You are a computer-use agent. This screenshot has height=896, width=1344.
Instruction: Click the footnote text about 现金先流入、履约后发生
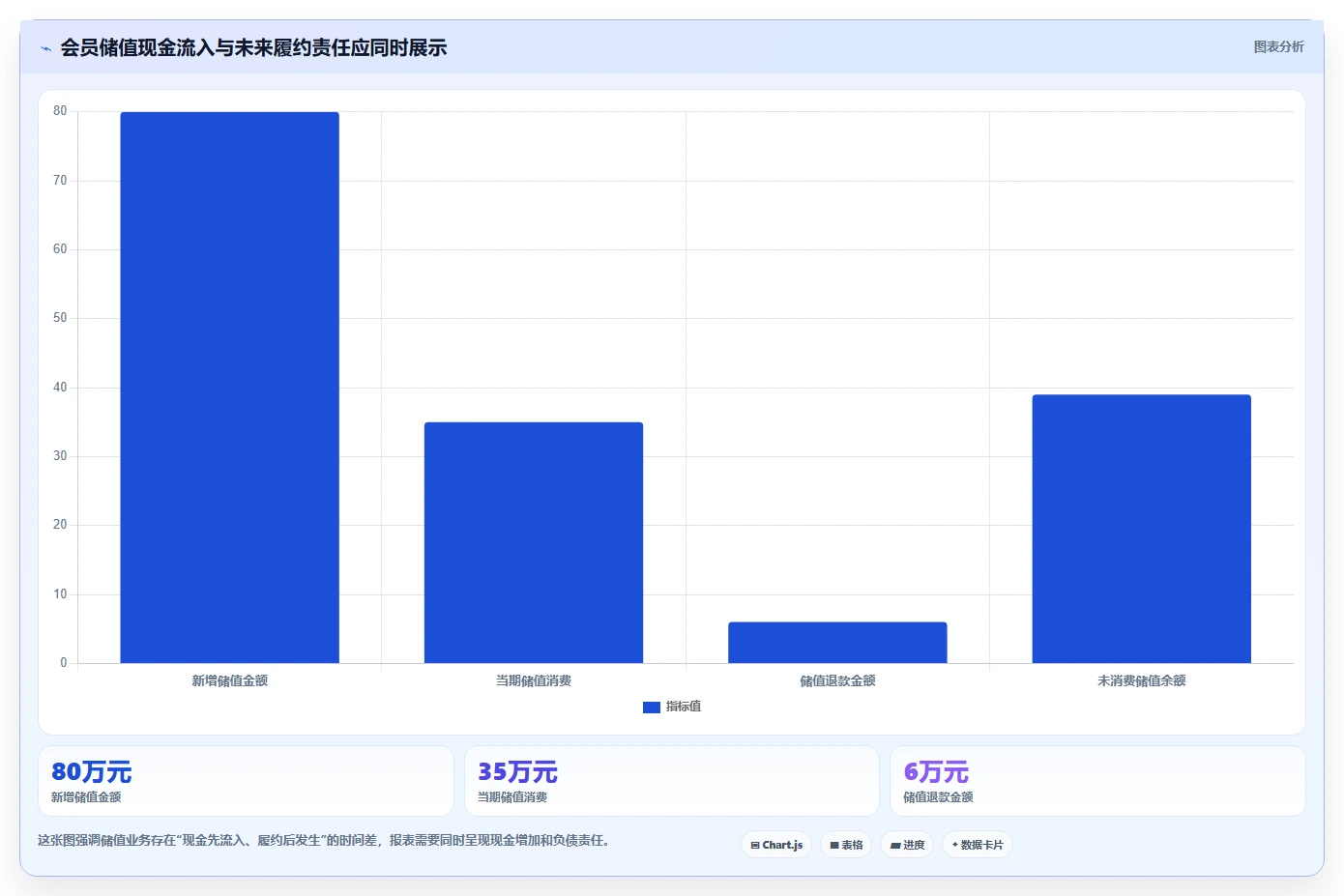pyautogui.click(x=324, y=841)
